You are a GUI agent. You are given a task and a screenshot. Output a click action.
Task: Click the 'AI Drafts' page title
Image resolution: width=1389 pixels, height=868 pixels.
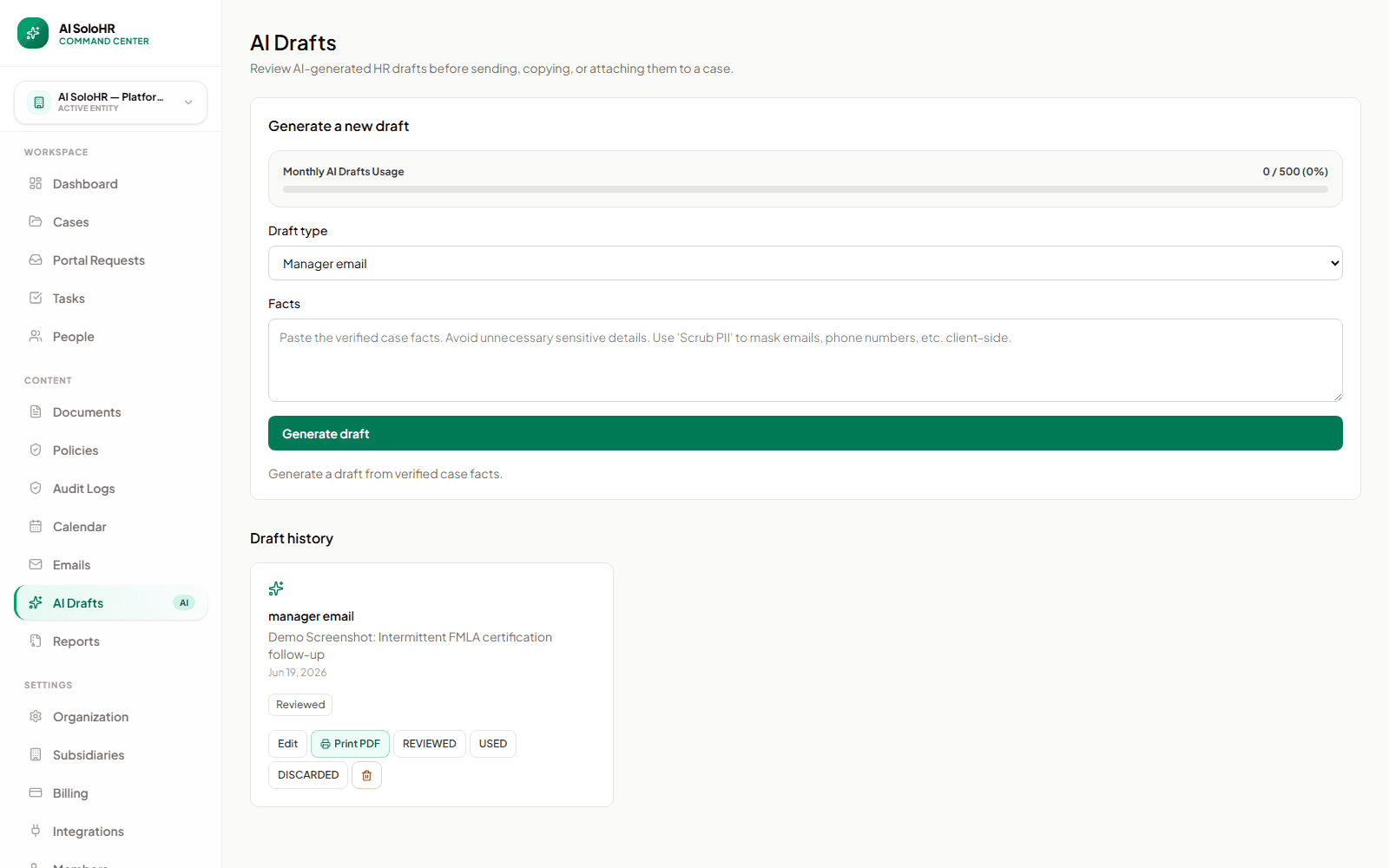[293, 43]
